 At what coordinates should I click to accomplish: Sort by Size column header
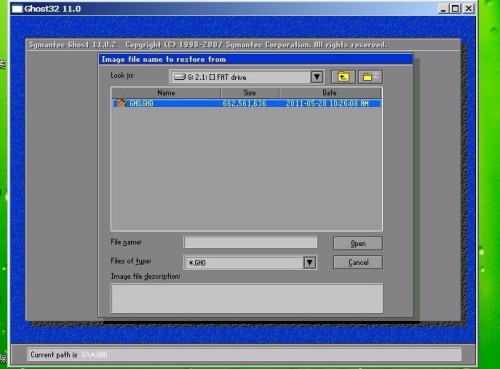(x=250, y=93)
